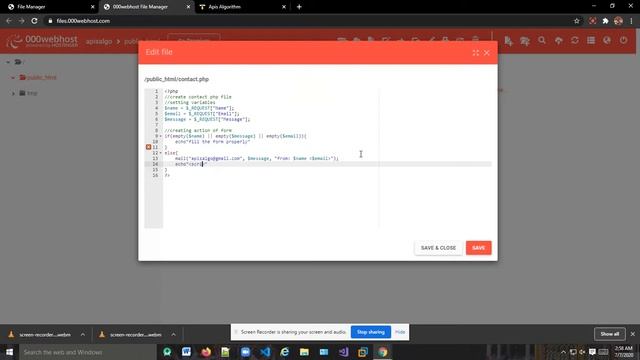This screenshot has width=640, height=360.
Task: Collapse the public_html tree arrow
Action: click(x=13, y=78)
